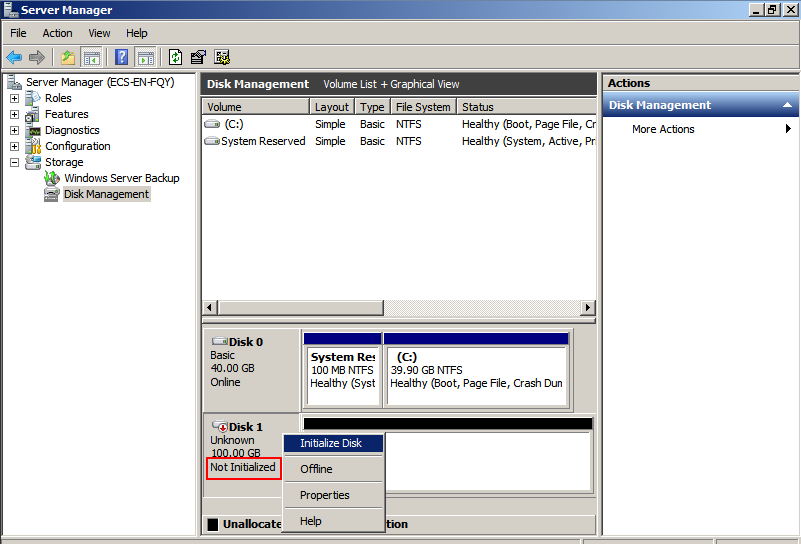Viewport: 801px width, 544px height.
Task: Click NTFS in the System Reserved row
Action: pyautogui.click(x=409, y=141)
